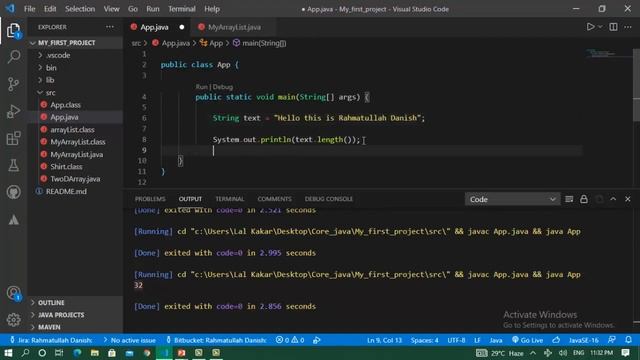
Task: Split the editor to the right
Action: (613, 27)
